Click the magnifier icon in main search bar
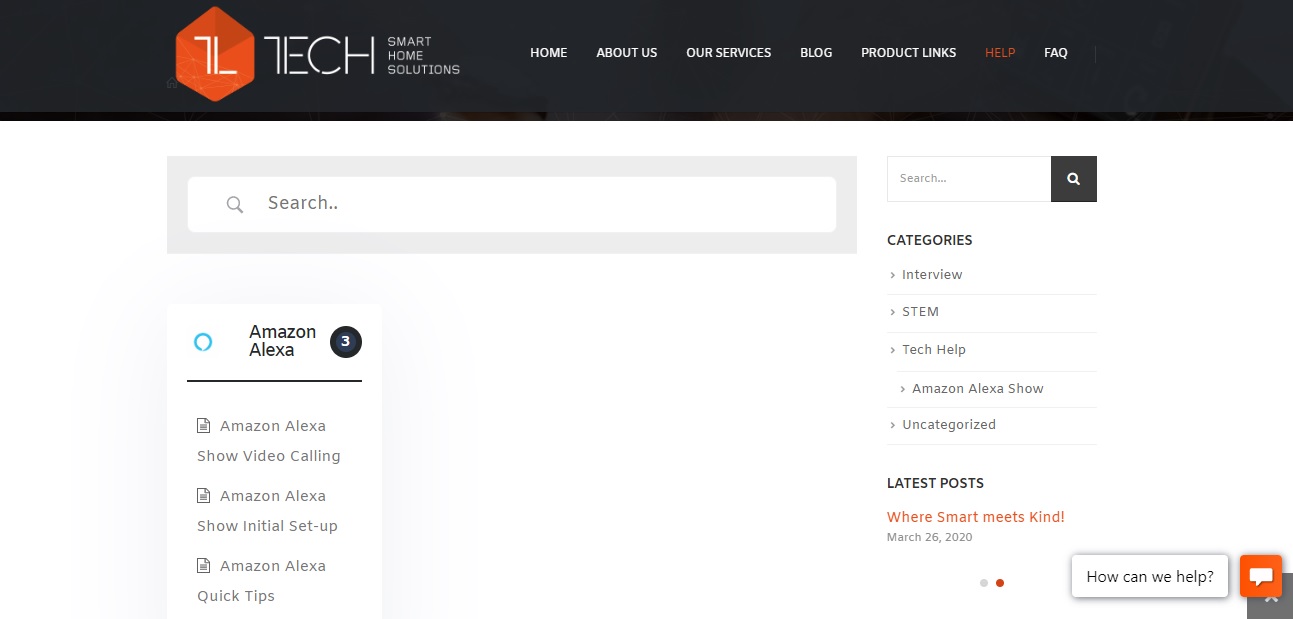The height and width of the screenshot is (619, 1293). point(235,205)
